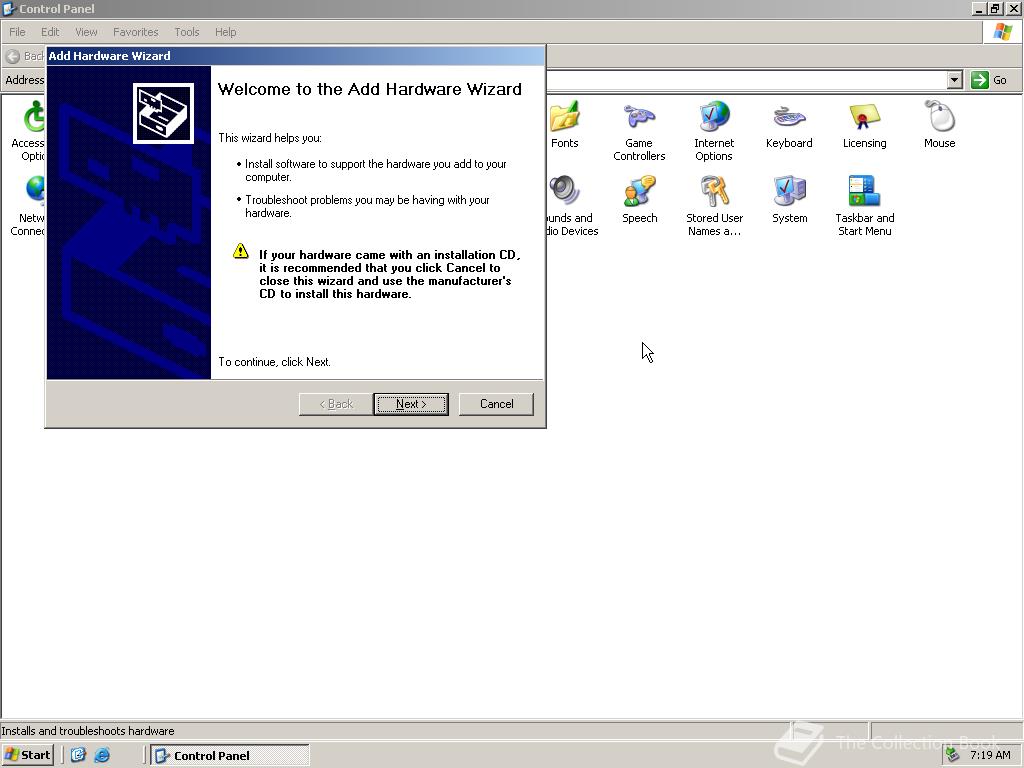Click the Start button

pyautogui.click(x=27, y=756)
